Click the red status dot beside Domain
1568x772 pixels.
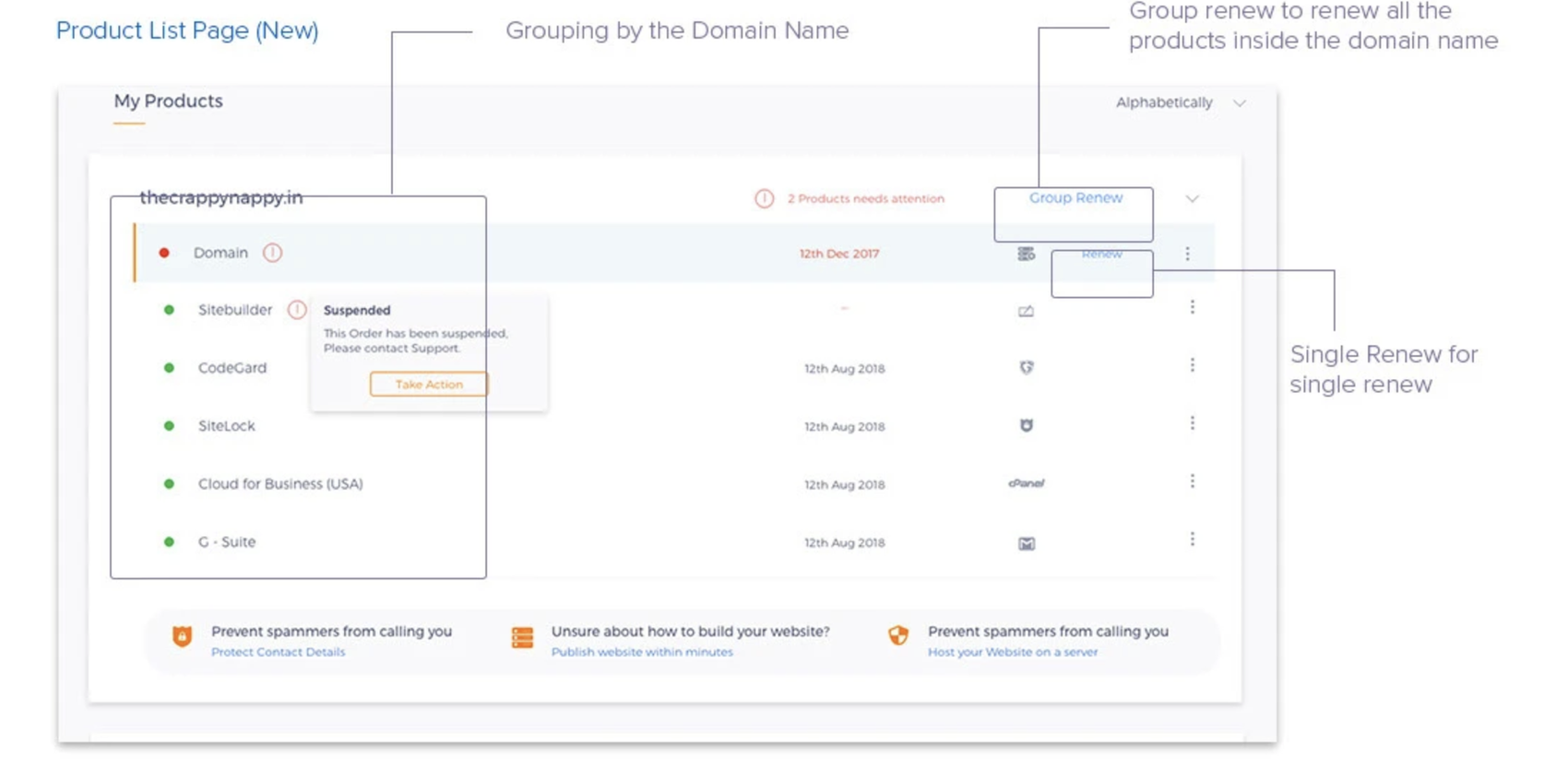(x=164, y=253)
